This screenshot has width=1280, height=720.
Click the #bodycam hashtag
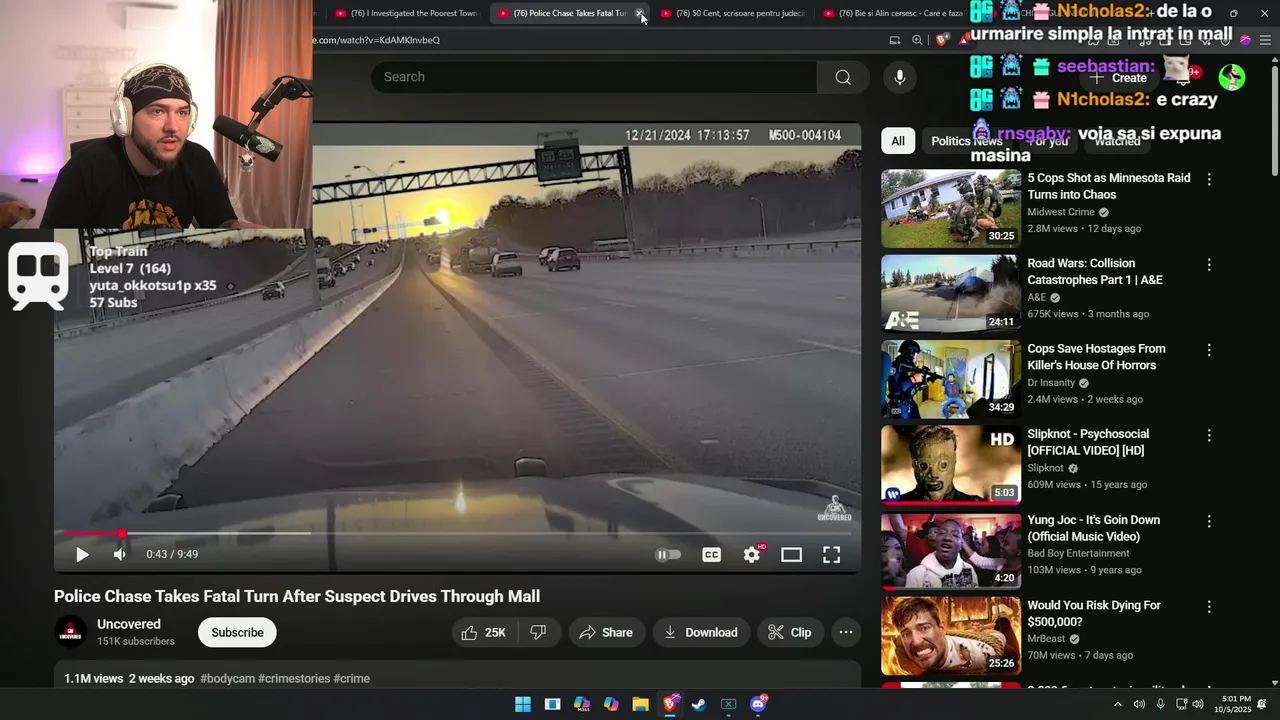tap(227, 678)
